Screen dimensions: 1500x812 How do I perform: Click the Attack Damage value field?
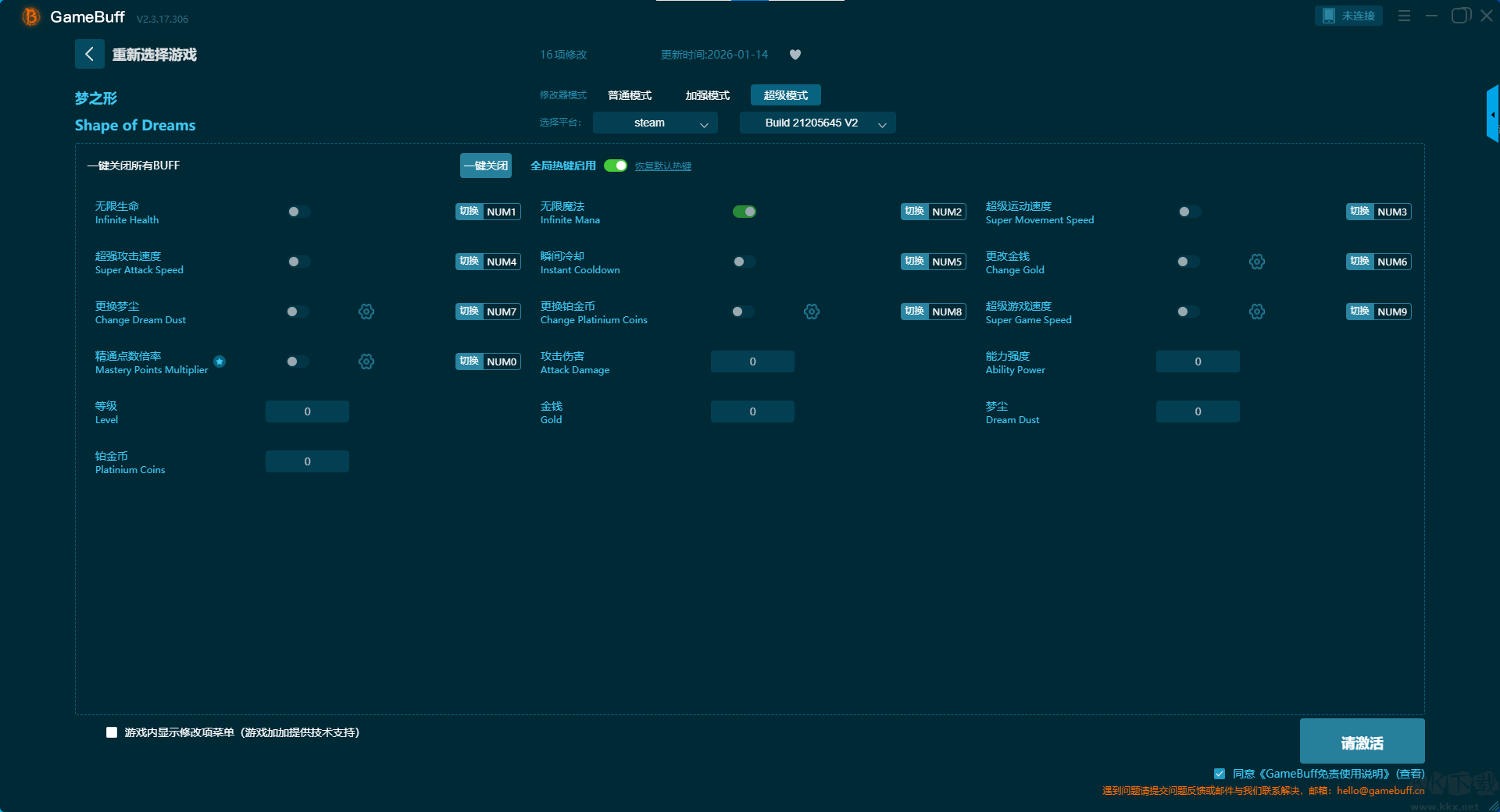[x=752, y=361]
